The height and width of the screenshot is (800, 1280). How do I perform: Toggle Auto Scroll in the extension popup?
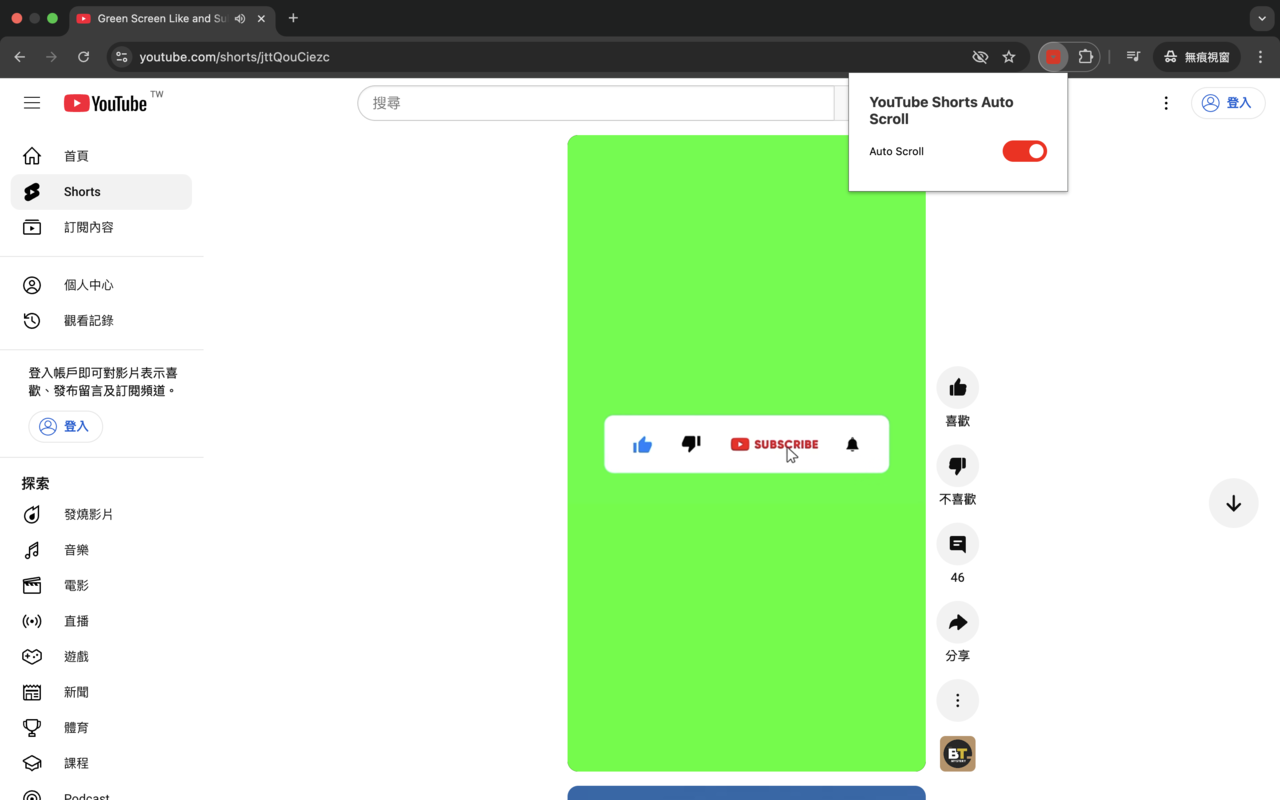(1024, 151)
